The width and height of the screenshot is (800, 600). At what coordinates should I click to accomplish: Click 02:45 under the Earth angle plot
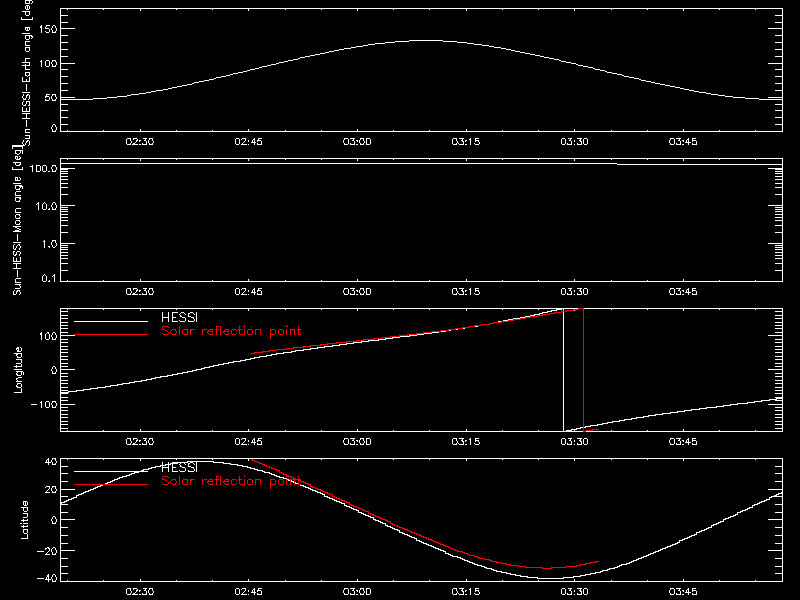coord(248,141)
